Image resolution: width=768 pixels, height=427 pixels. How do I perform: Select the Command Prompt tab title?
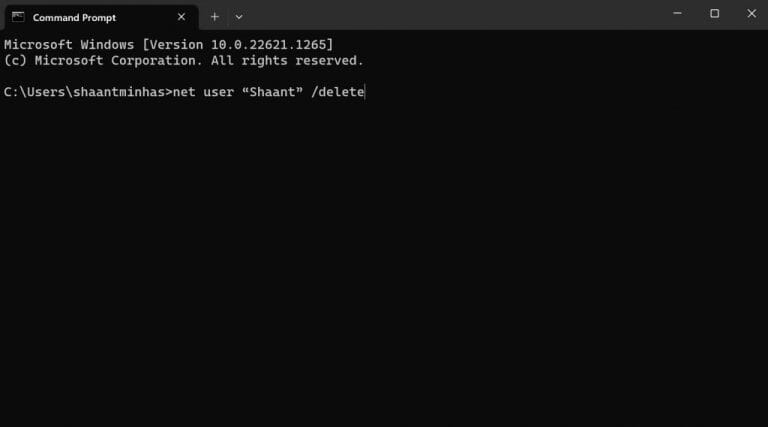coord(74,18)
